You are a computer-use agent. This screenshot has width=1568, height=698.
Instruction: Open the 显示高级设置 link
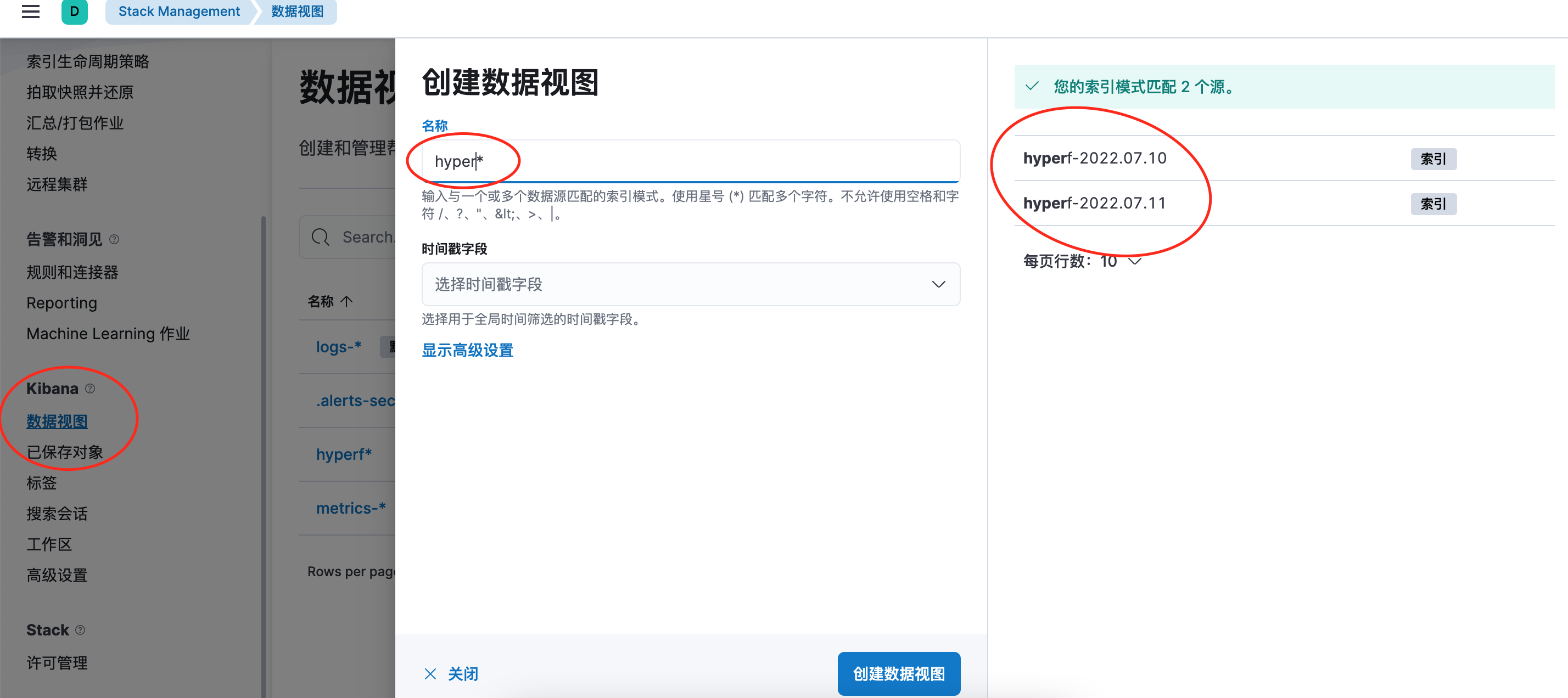[467, 350]
